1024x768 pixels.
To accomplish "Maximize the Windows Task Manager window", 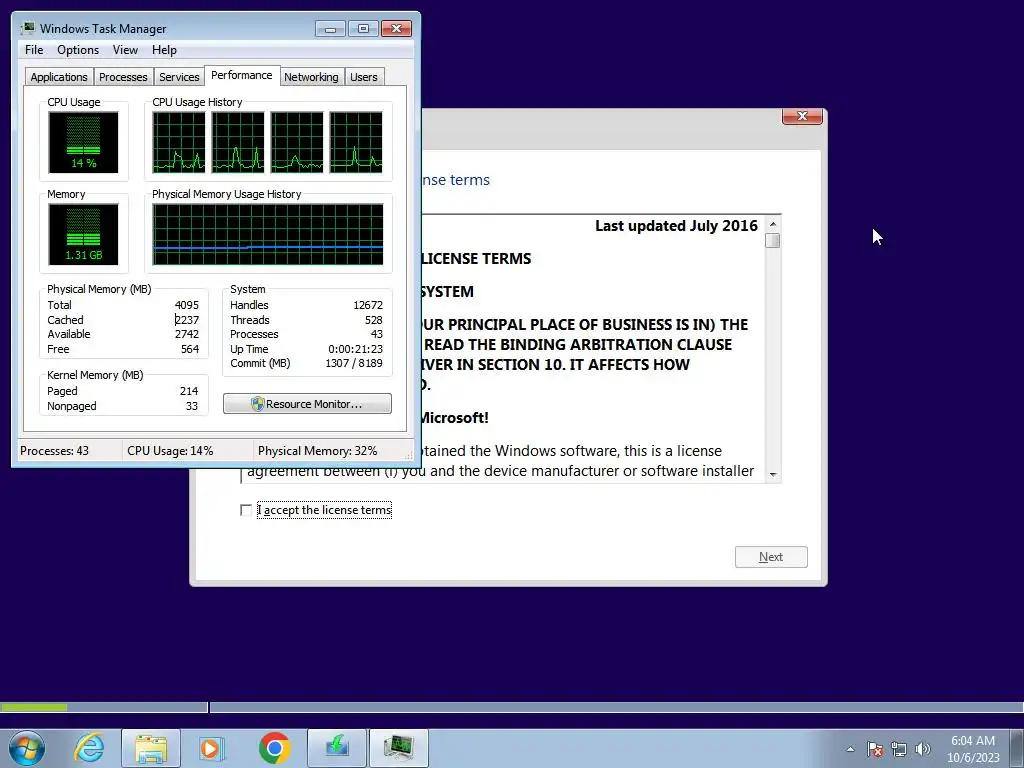I will click(x=363, y=29).
